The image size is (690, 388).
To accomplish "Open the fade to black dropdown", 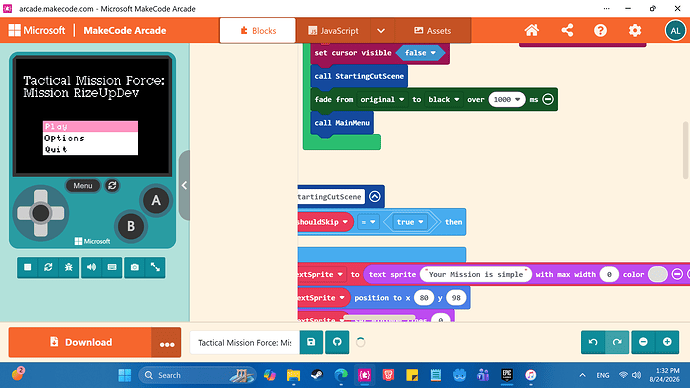I will [x=444, y=99].
